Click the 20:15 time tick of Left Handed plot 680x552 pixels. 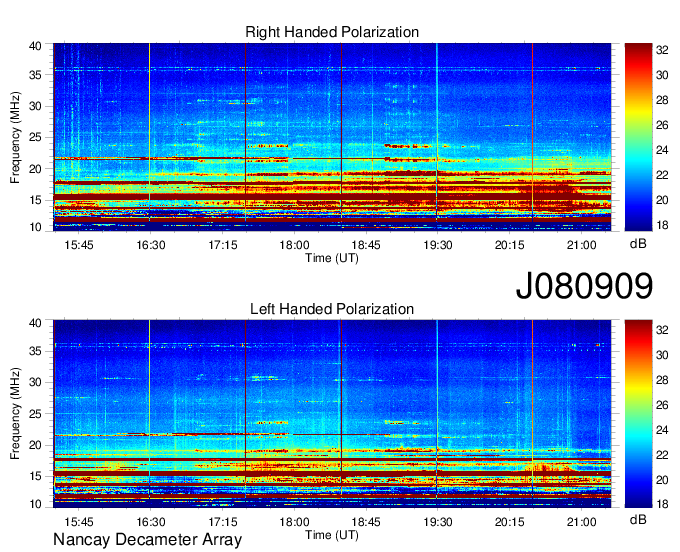point(510,522)
